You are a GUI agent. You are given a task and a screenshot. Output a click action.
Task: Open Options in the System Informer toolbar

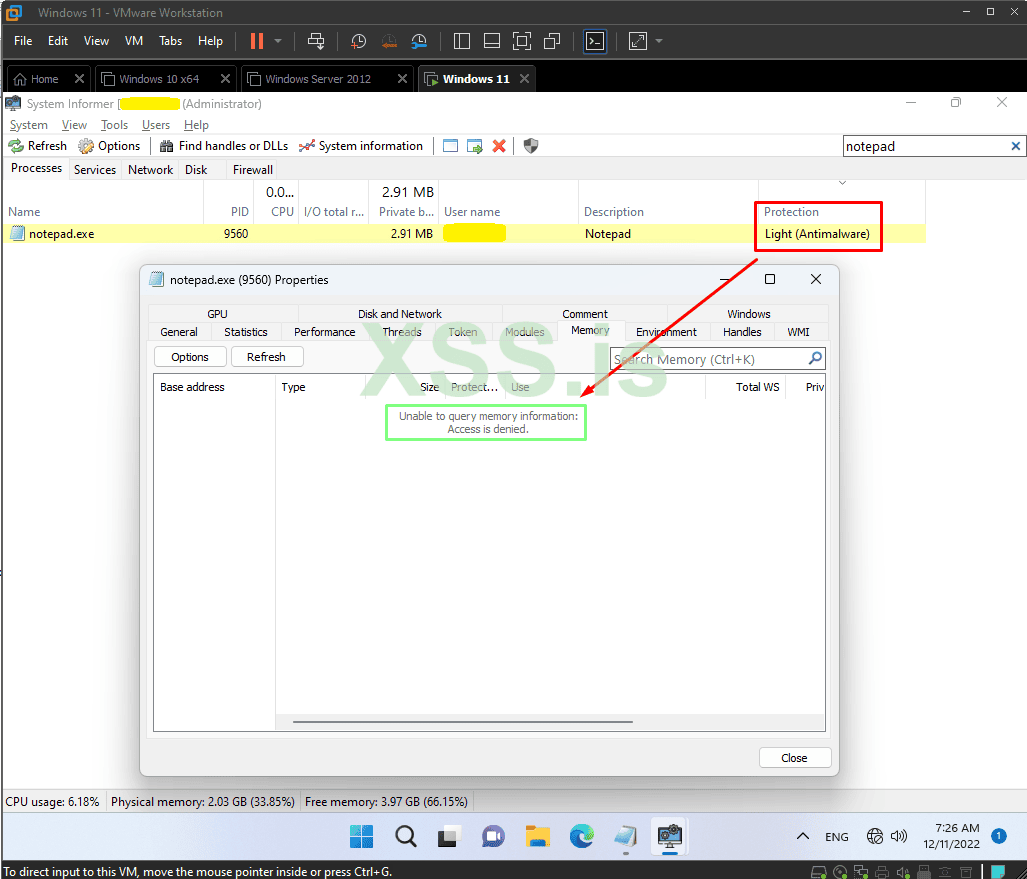(x=109, y=145)
